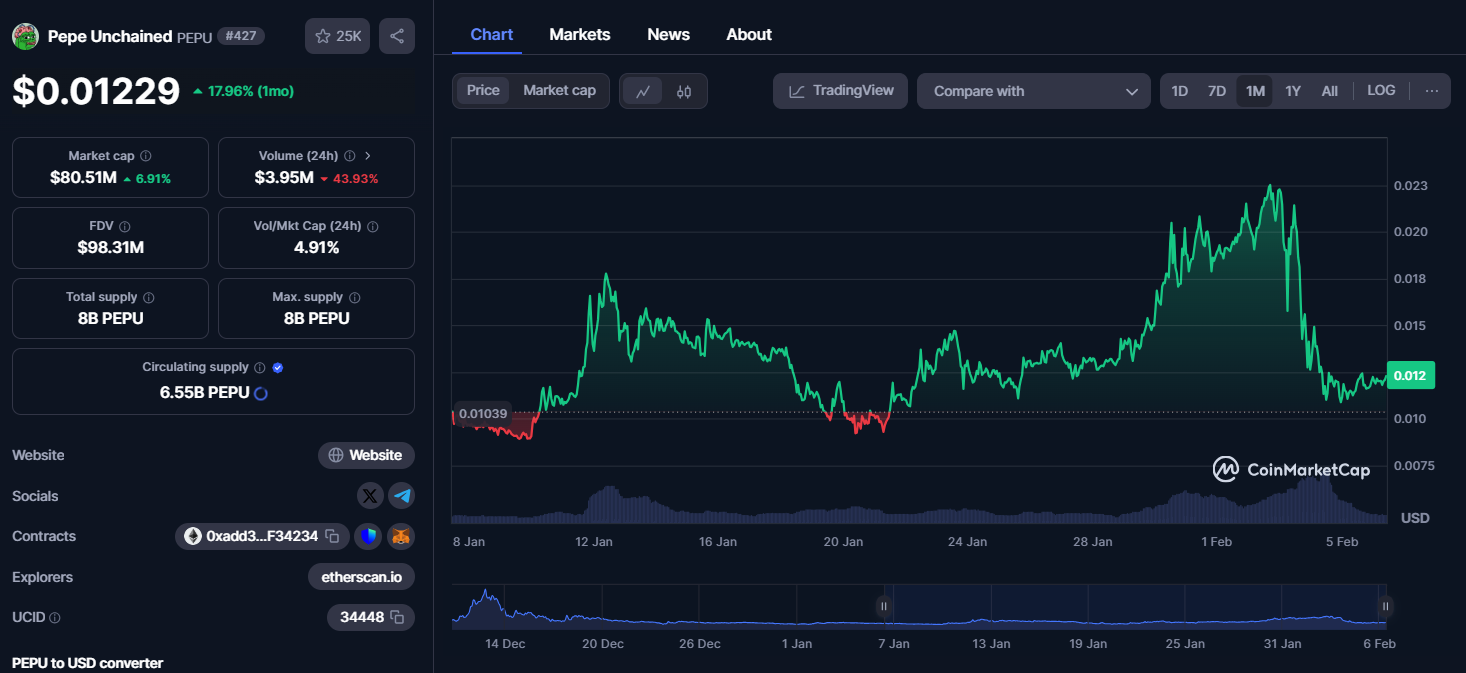Add PEPU to watchlist via star button
Image resolution: width=1466 pixels, height=673 pixels.
(x=338, y=36)
